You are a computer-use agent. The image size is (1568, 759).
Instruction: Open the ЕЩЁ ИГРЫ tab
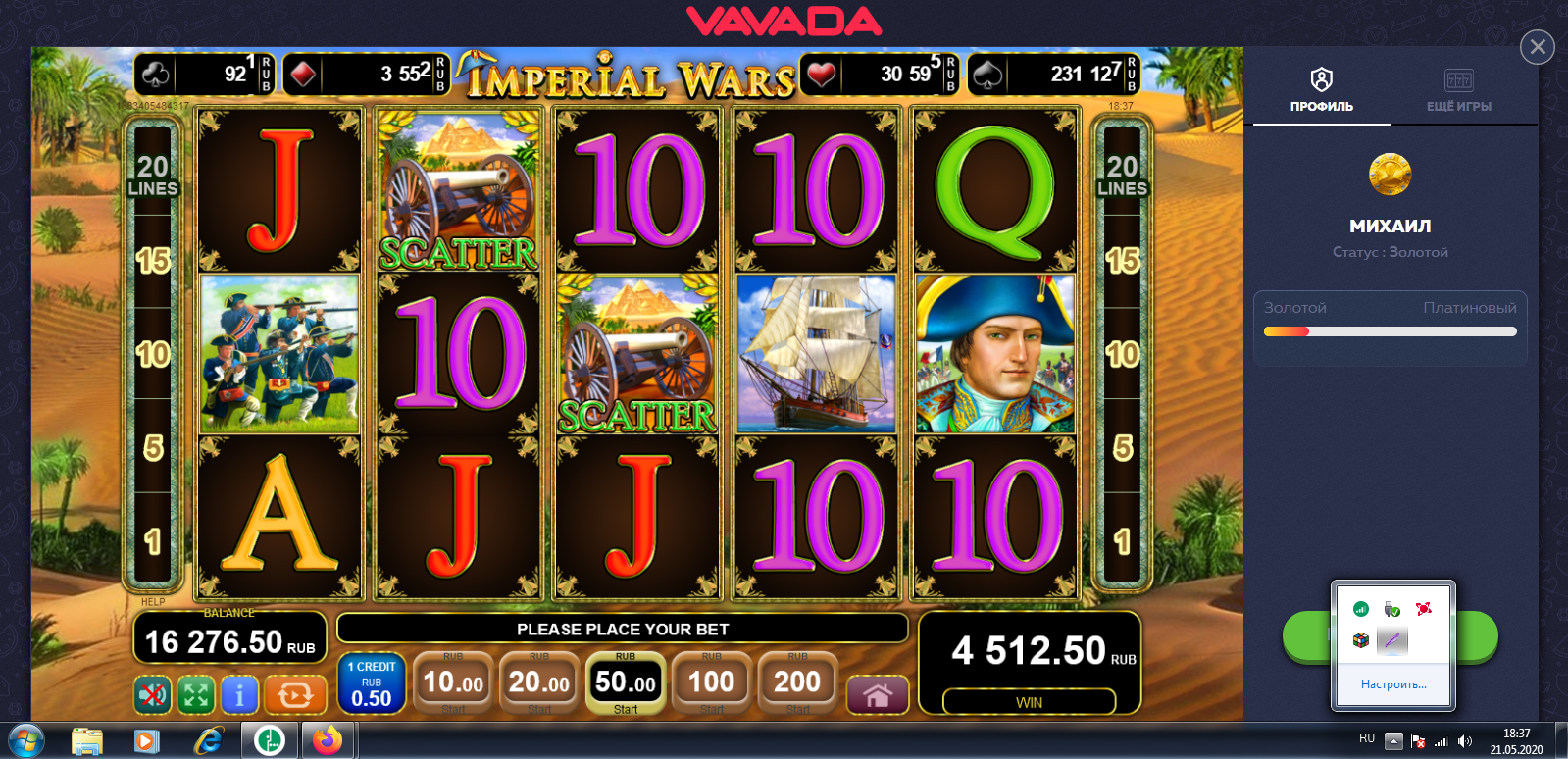(x=1459, y=90)
